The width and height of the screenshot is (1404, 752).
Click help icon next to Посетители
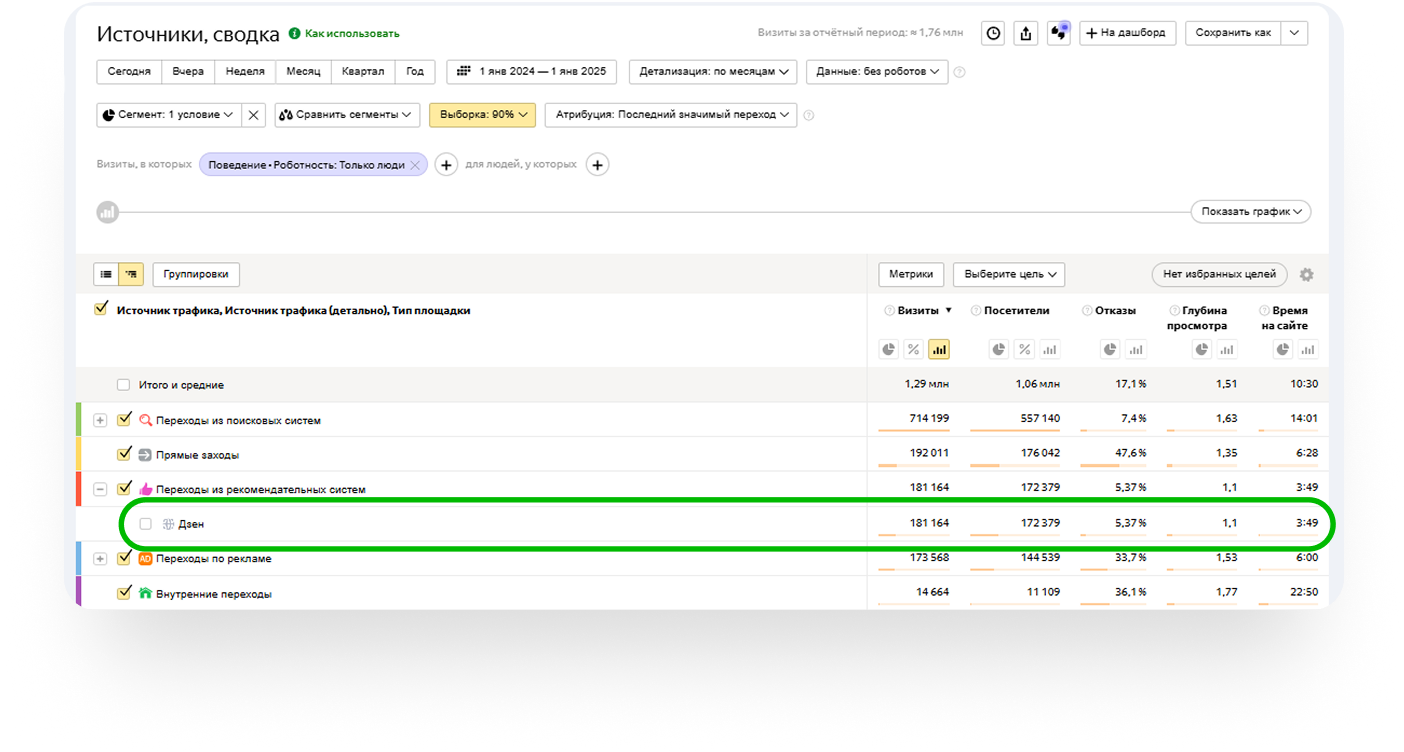coord(975,311)
